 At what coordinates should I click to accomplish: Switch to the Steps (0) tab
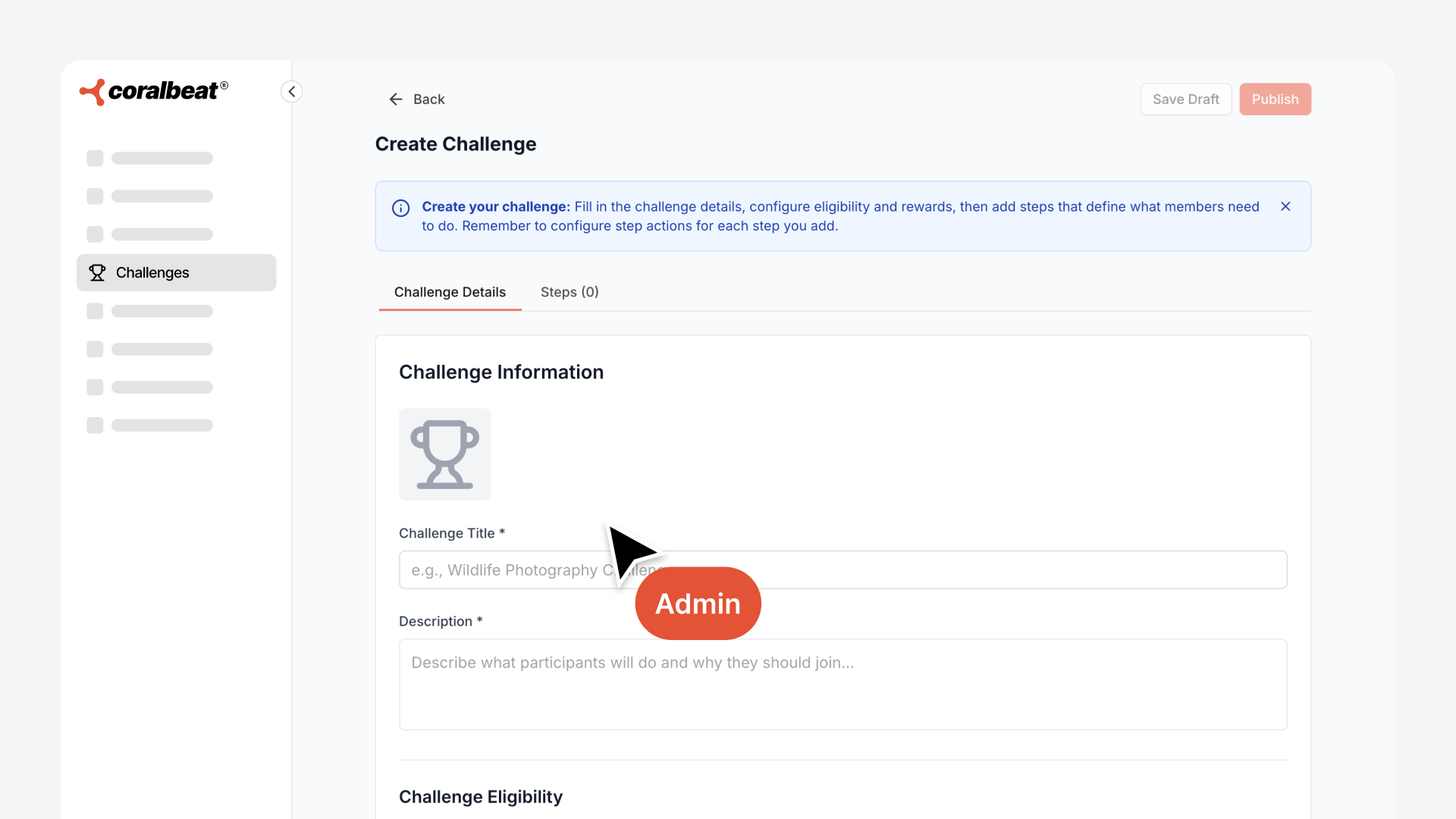[570, 292]
